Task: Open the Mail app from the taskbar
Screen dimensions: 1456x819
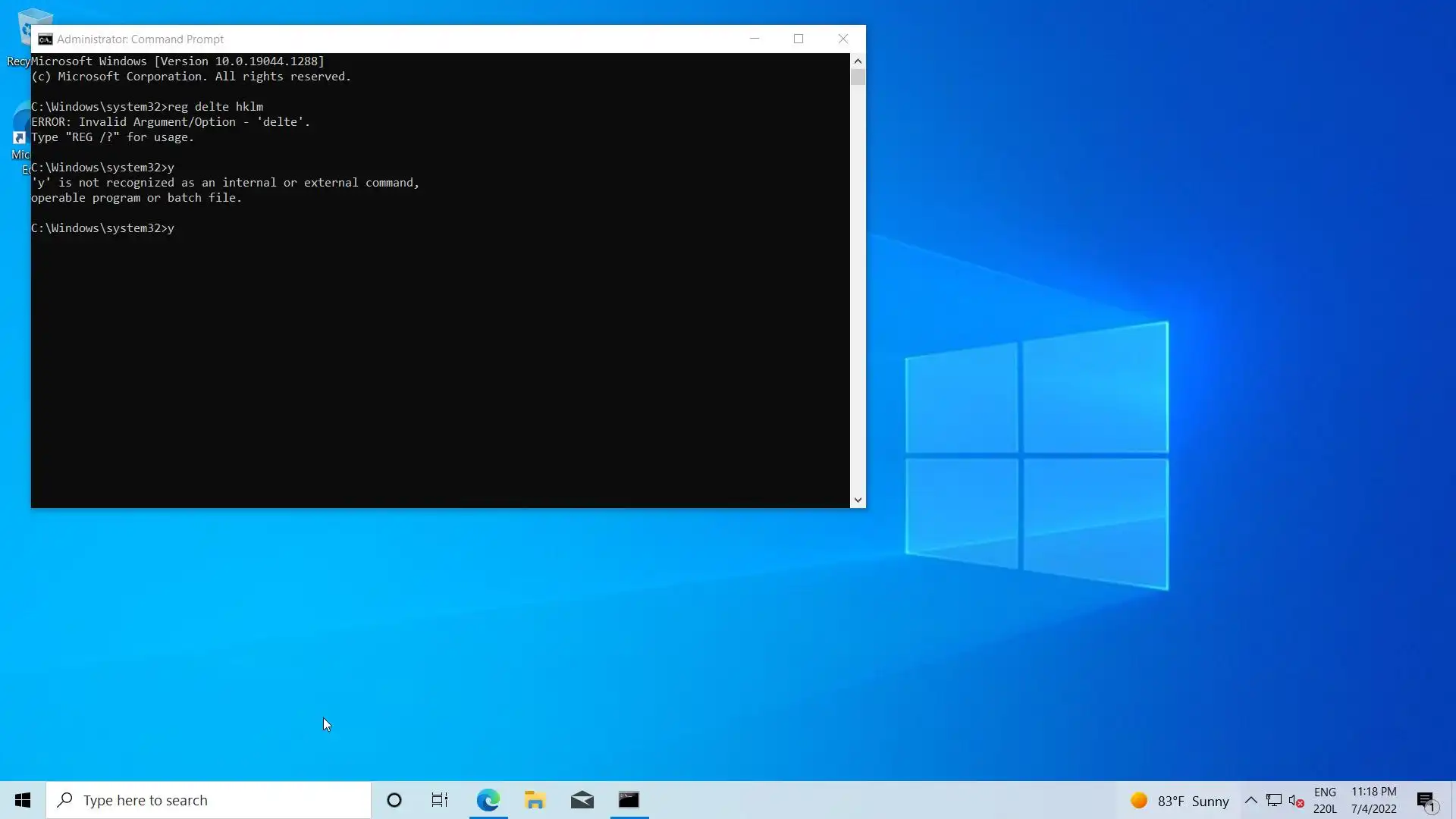Action: pyautogui.click(x=582, y=800)
